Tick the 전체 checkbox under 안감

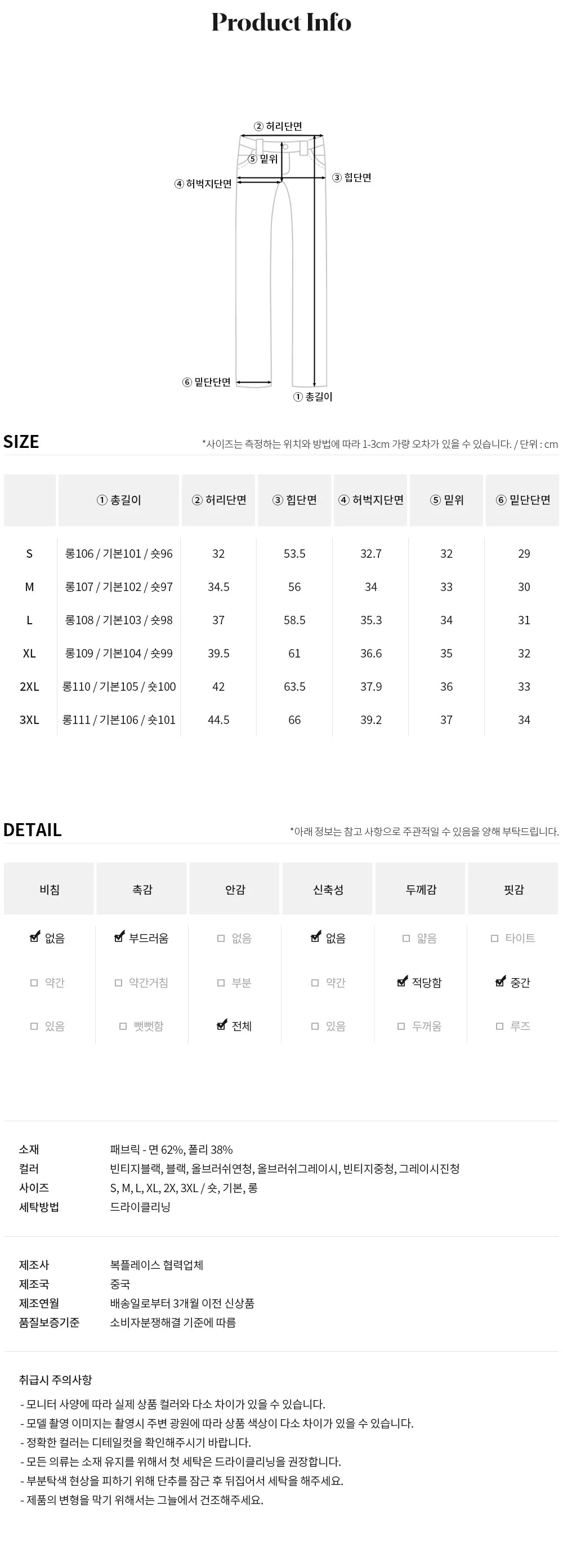[x=221, y=1025]
